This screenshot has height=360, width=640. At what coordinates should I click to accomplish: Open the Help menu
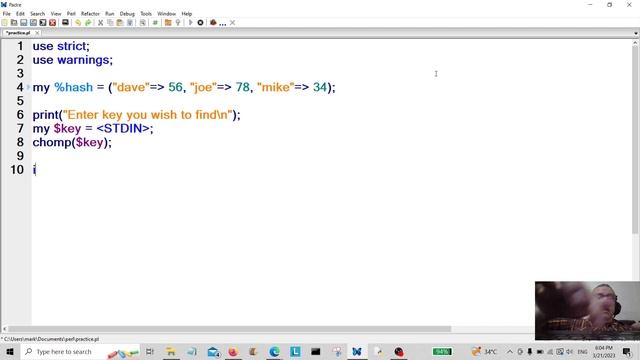click(x=187, y=13)
